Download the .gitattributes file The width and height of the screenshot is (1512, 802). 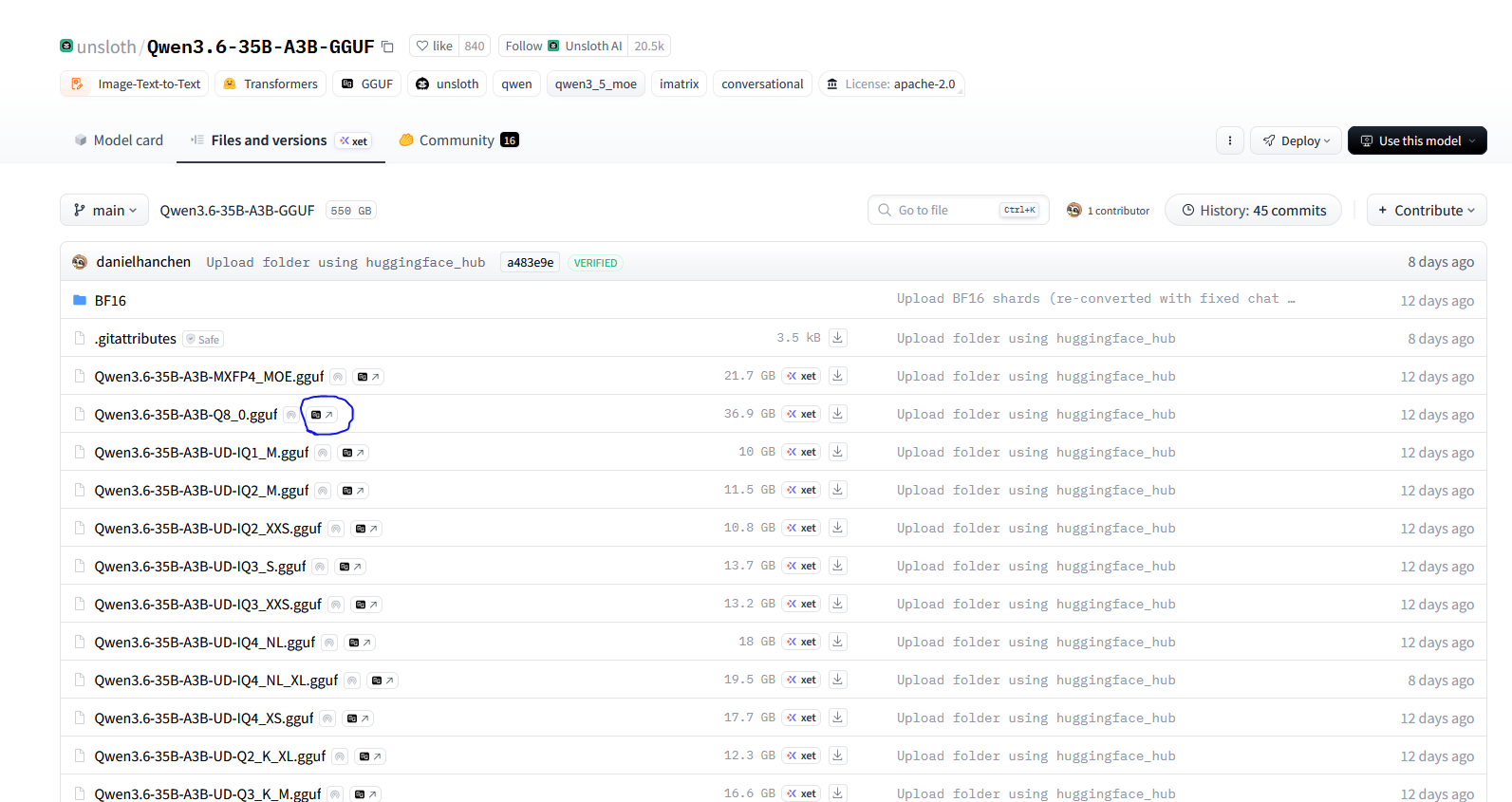[x=838, y=338]
